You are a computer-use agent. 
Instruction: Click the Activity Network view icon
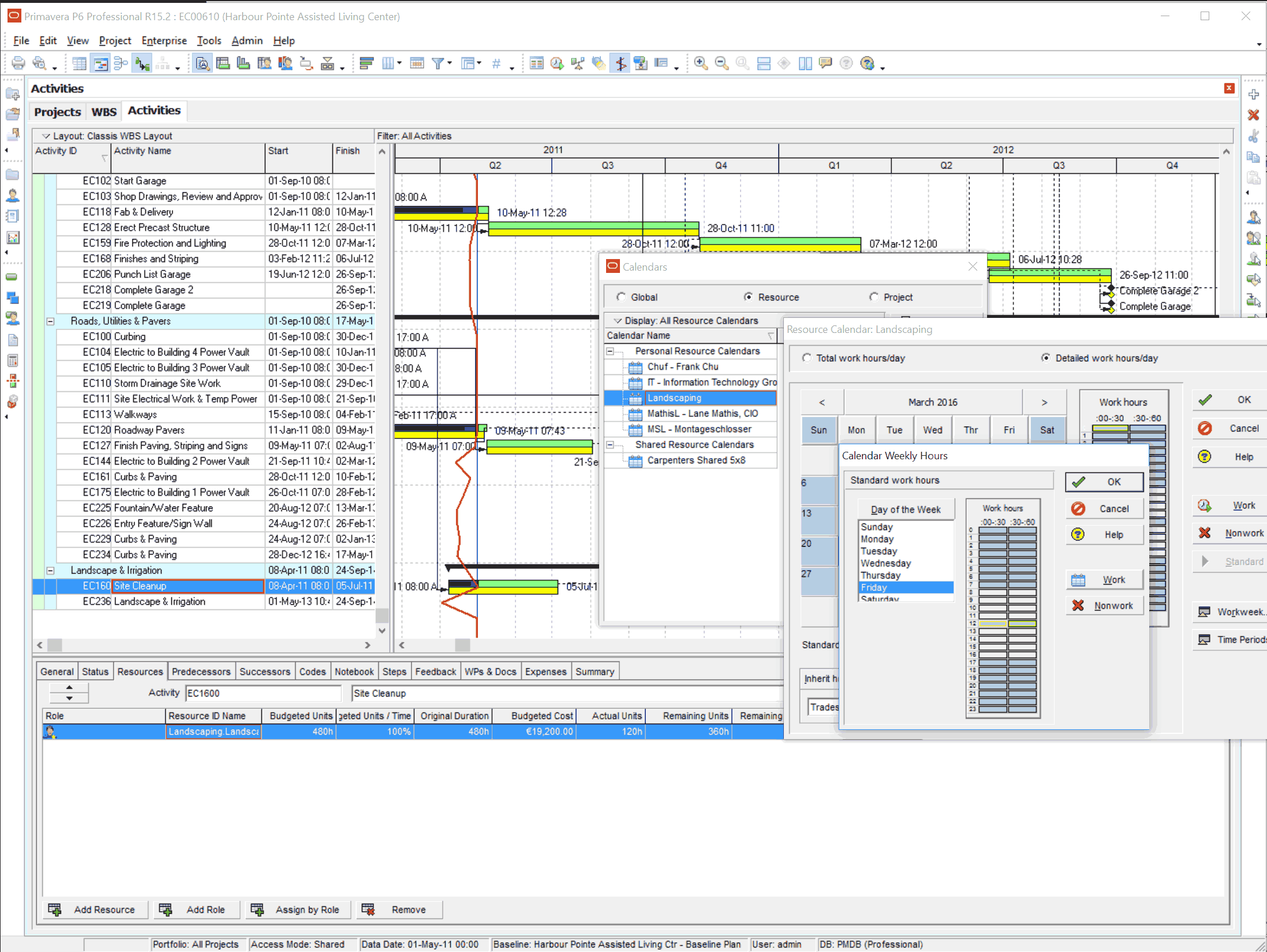coord(121,63)
